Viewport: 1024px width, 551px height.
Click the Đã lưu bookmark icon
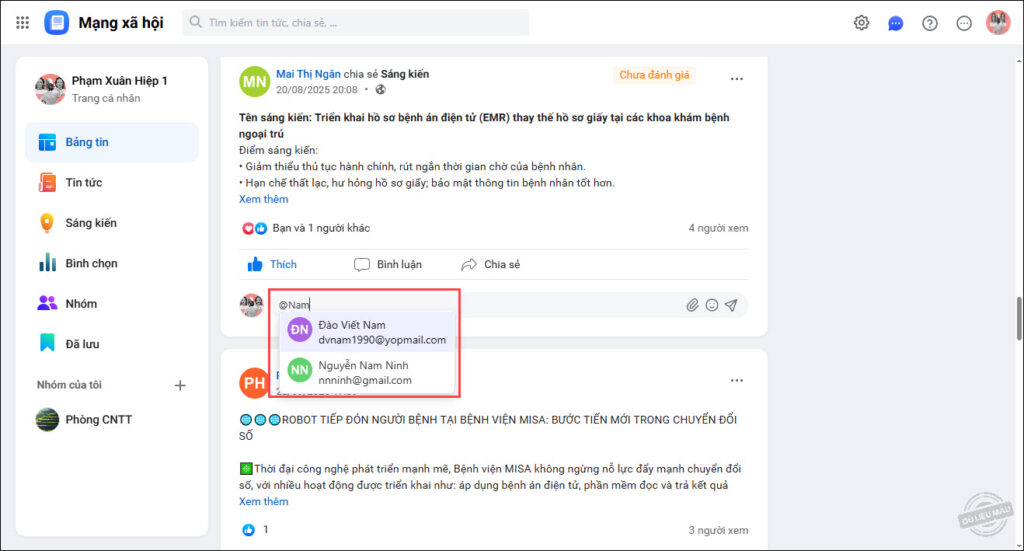click(x=47, y=343)
